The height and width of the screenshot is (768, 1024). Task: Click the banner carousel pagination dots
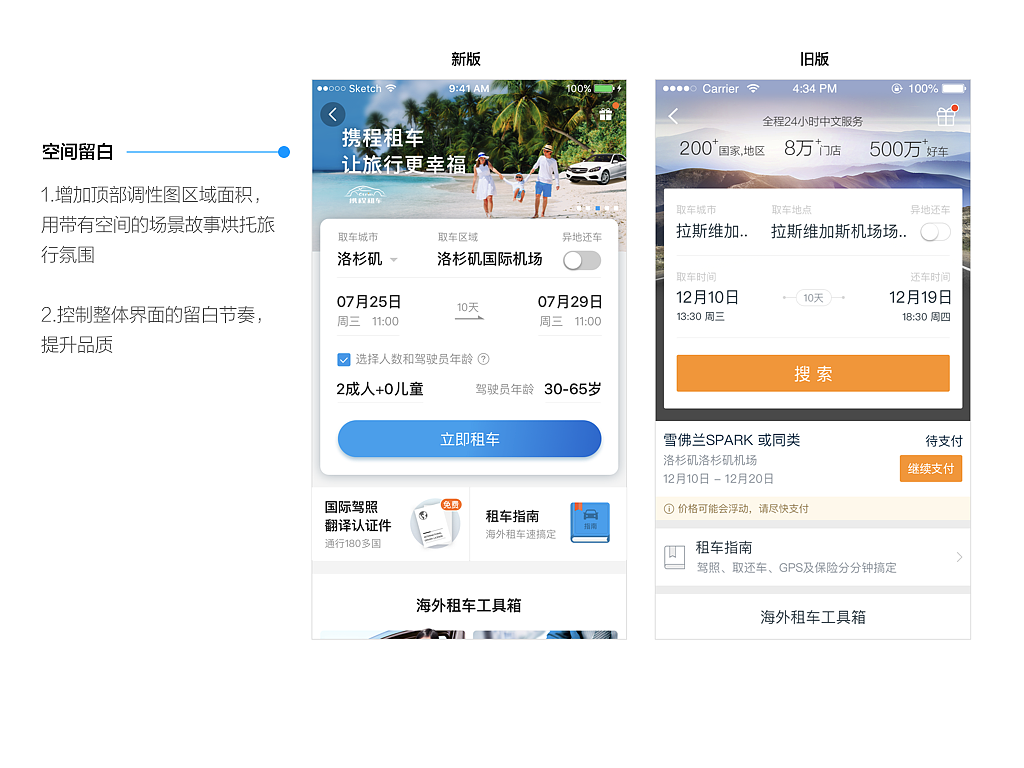coord(598,208)
